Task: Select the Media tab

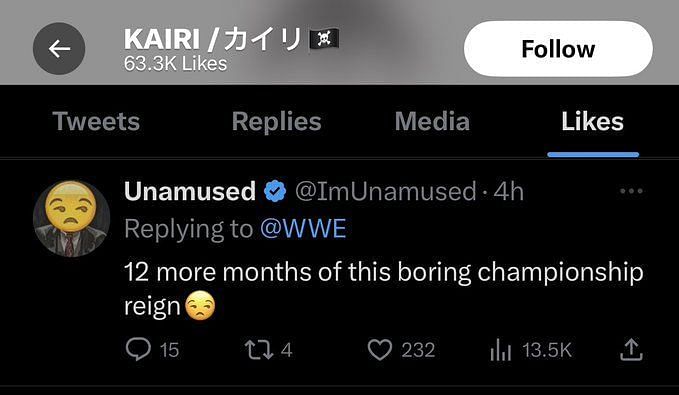Action: [432, 121]
